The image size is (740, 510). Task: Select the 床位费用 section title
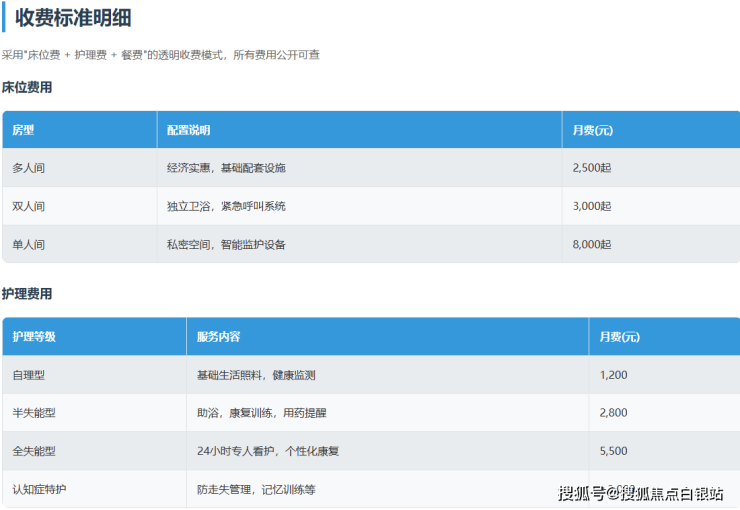coord(27,88)
